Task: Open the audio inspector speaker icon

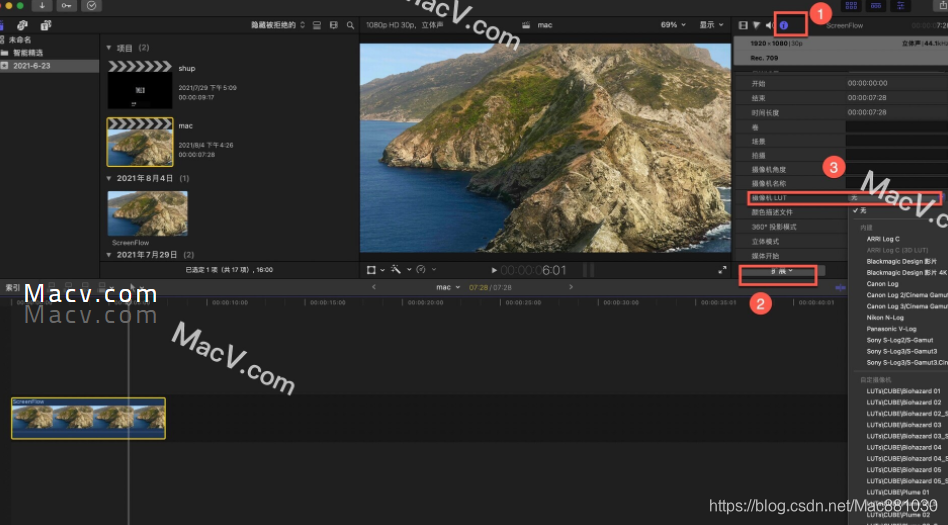Action: pos(769,25)
